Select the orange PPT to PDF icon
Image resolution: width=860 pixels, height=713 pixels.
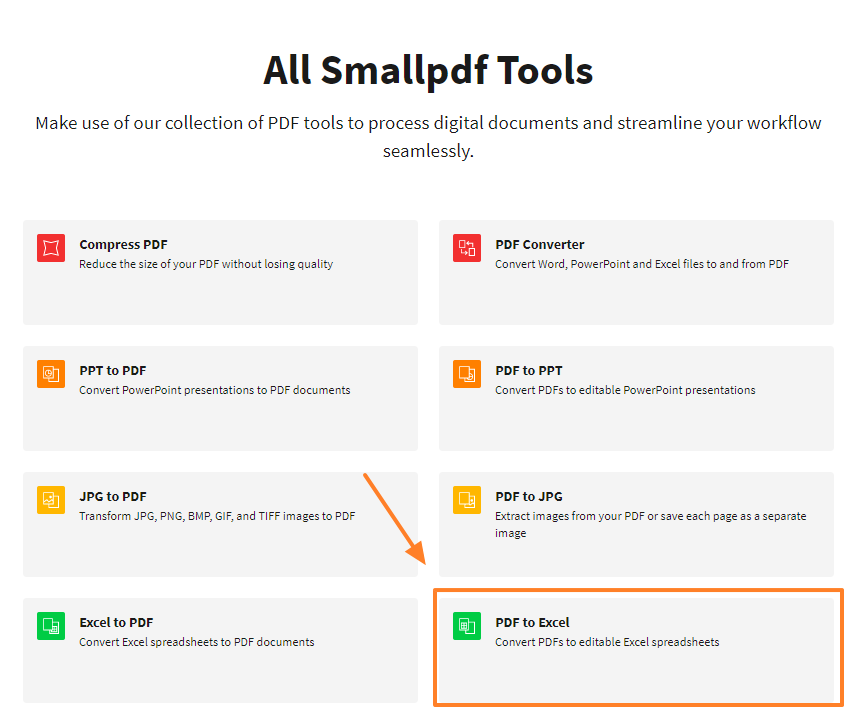51,374
